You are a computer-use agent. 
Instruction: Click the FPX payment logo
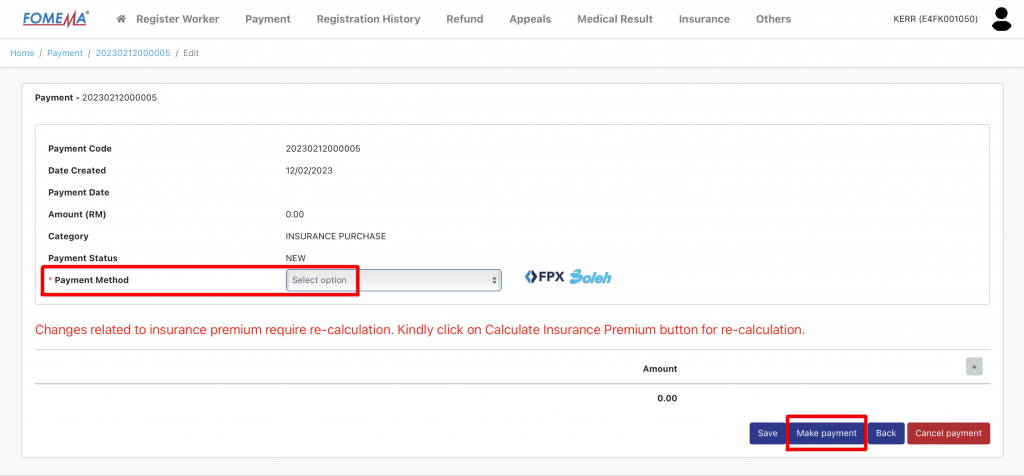[545, 278]
